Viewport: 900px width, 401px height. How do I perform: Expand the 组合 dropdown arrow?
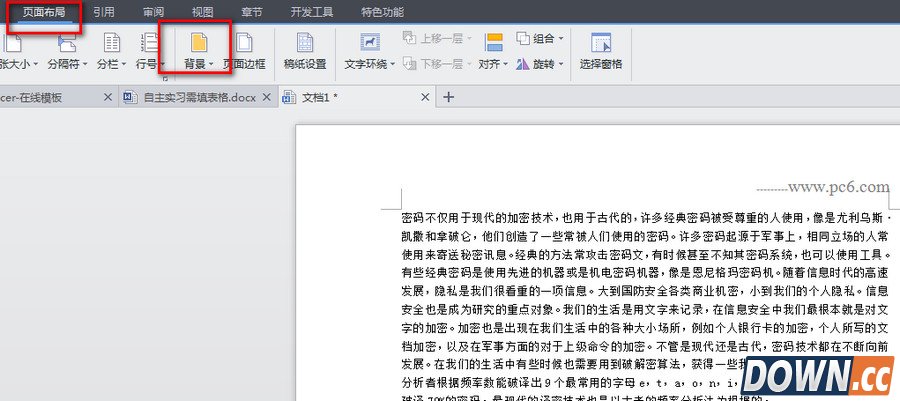(561, 39)
